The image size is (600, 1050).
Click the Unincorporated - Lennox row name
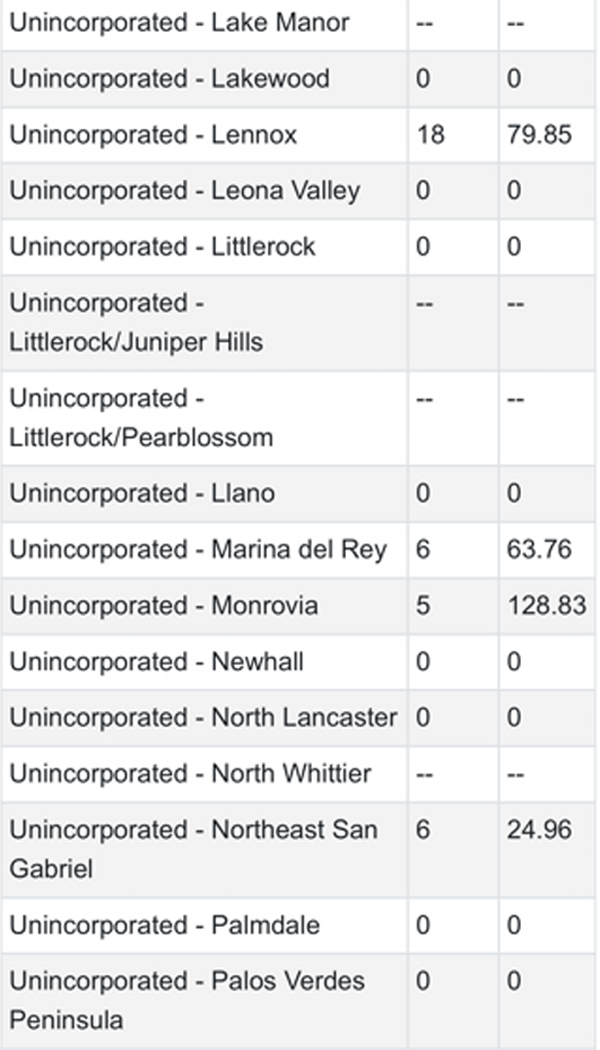coord(153,134)
